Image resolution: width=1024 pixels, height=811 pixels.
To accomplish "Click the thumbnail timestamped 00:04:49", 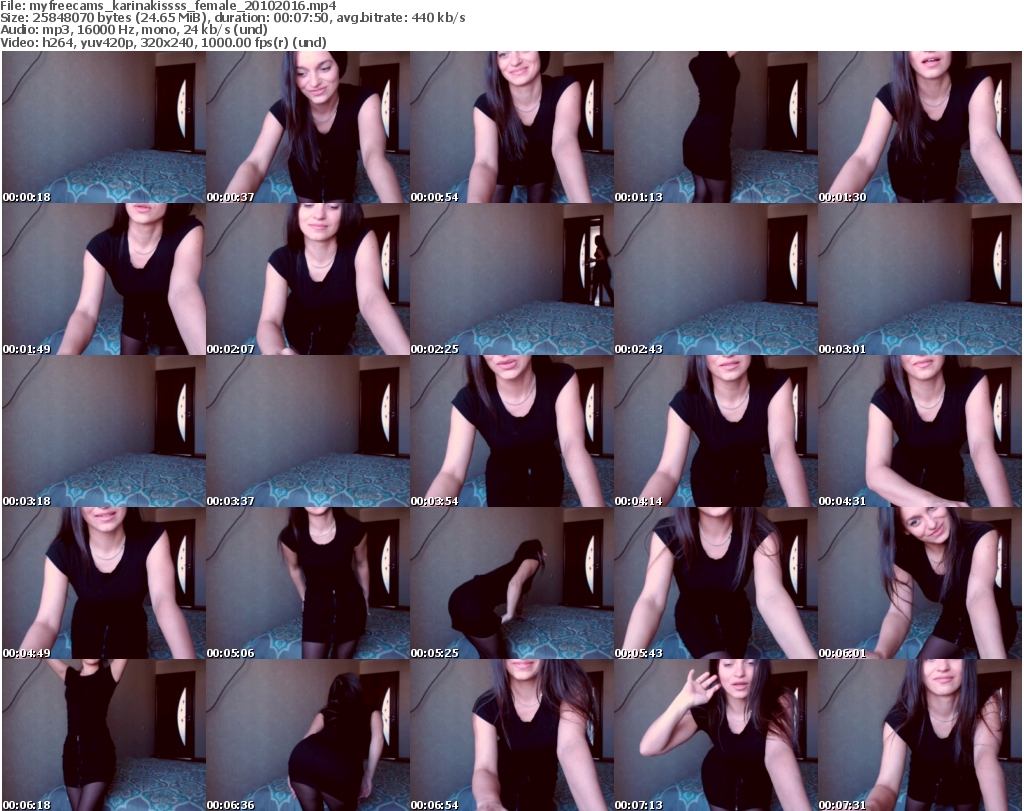I will click(x=104, y=584).
